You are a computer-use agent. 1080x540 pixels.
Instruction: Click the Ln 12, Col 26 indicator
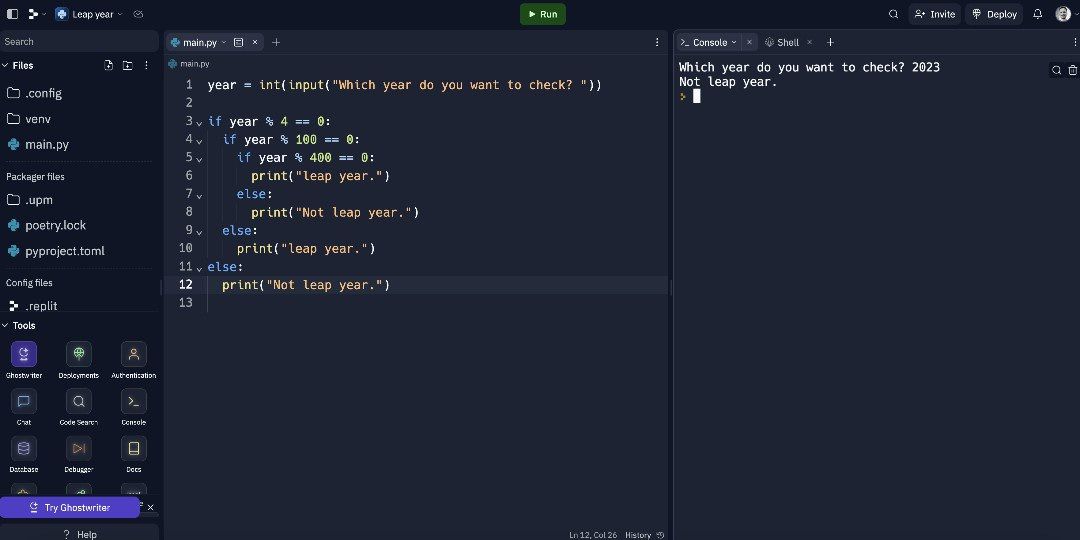[593, 534]
